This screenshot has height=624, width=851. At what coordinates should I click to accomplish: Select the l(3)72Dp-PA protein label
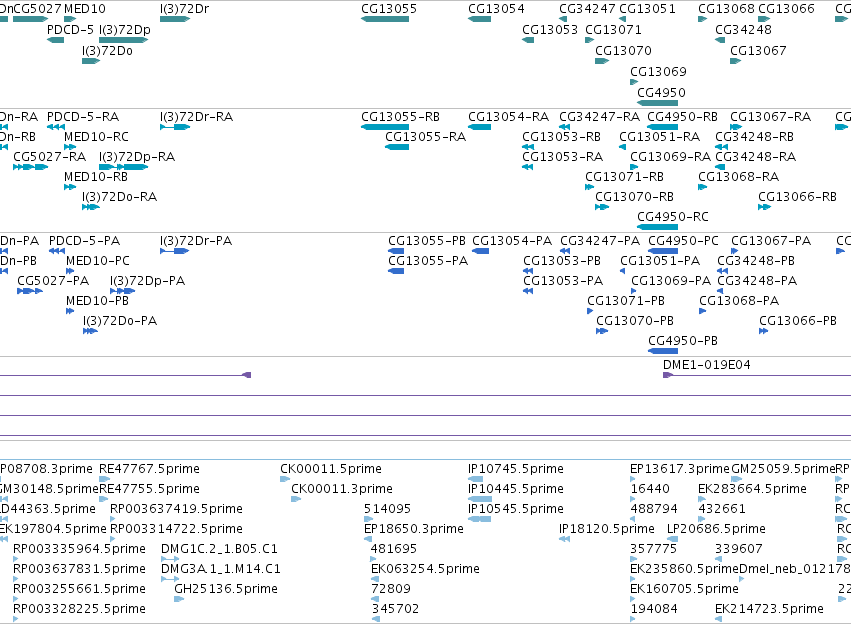pos(147,282)
